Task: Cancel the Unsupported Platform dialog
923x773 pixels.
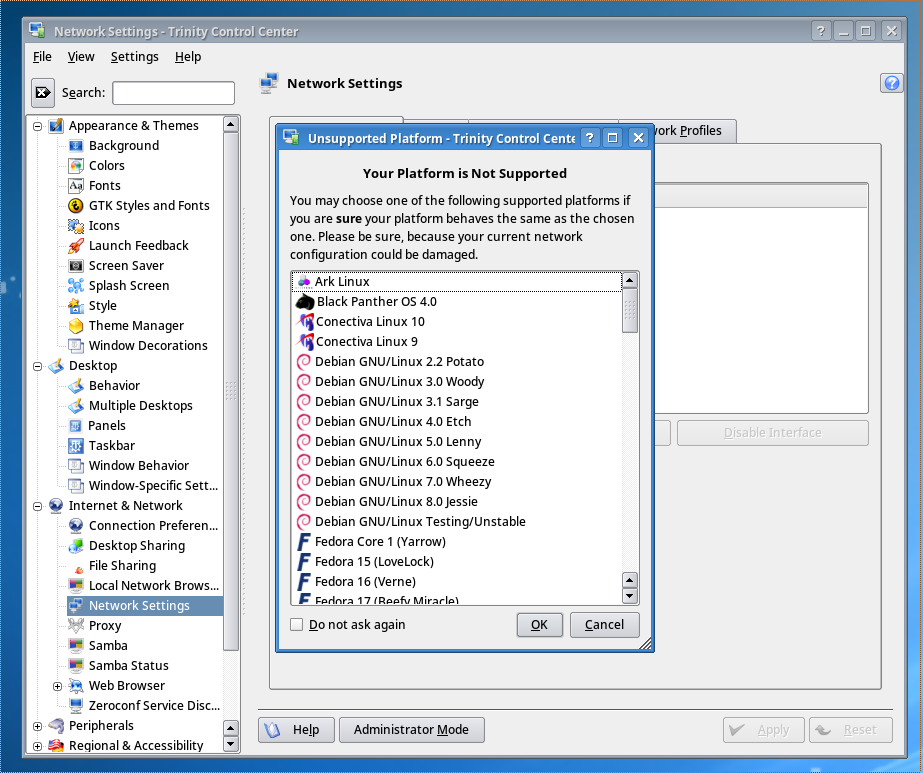Action: pos(605,625)
